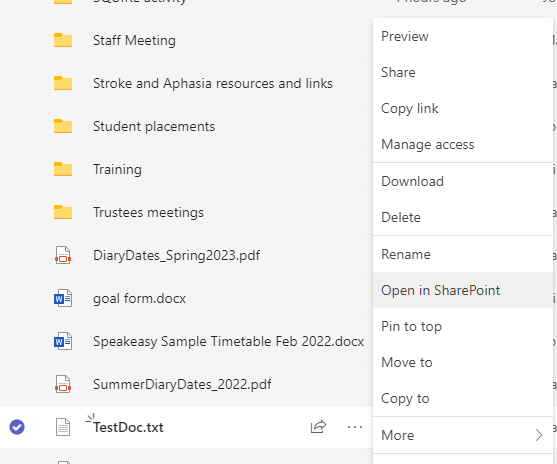
Task: Deselect the TestDoc.txt row checkmark
Action: (17, 427)
